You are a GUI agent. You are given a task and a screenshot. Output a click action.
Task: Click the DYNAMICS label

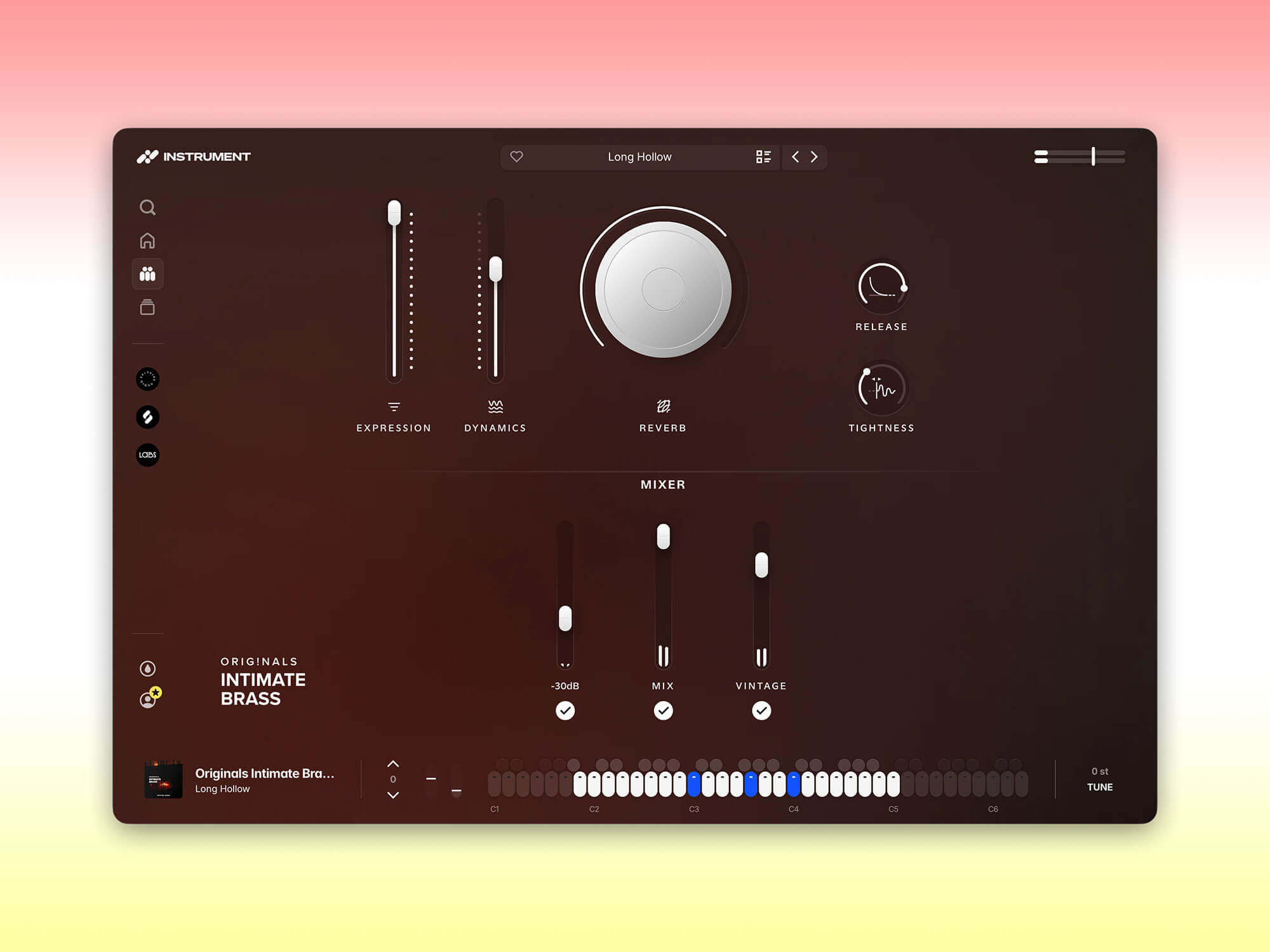tap(495, 428)
